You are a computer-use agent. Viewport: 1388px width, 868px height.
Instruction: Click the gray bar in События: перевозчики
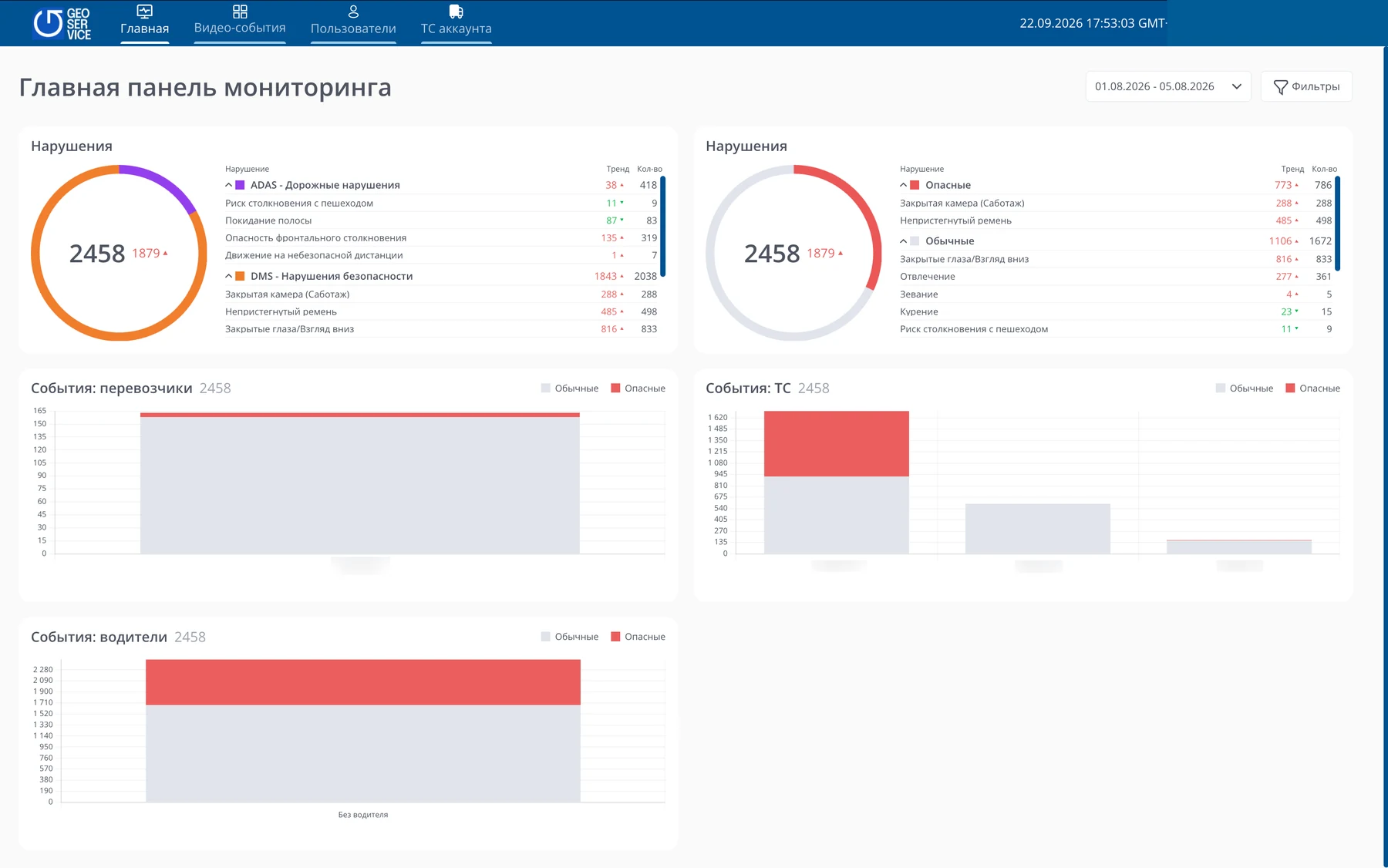(360, 486)
